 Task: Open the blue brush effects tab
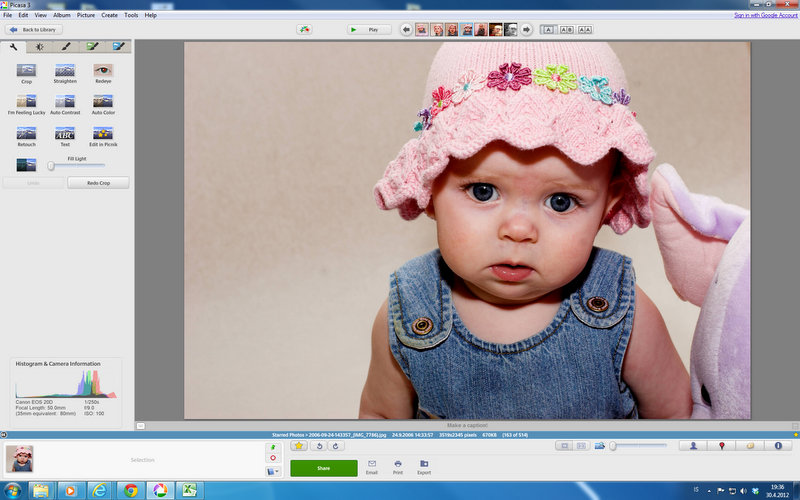(x=118, y=47)
